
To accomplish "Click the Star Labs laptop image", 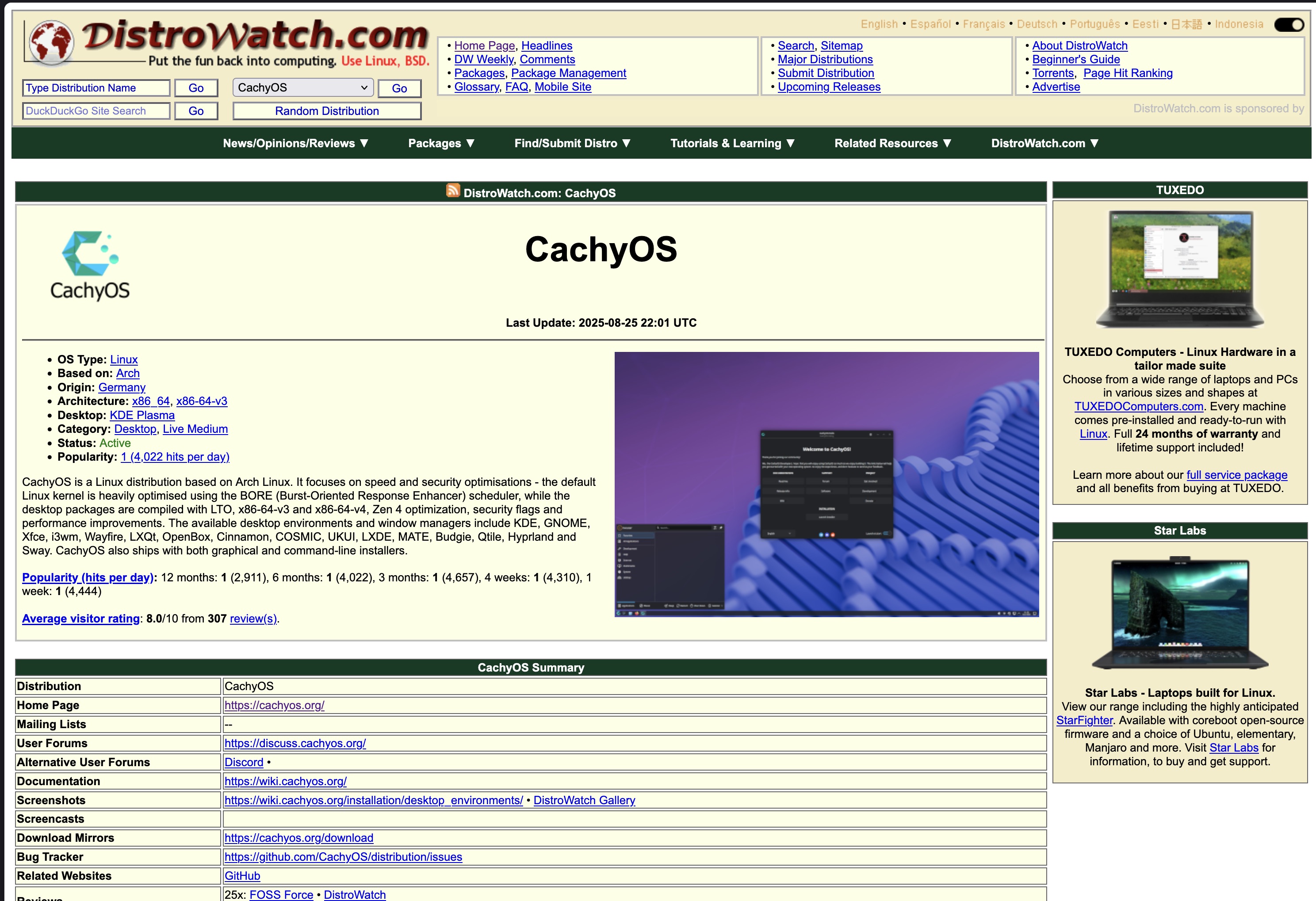I will [1179, 614].
